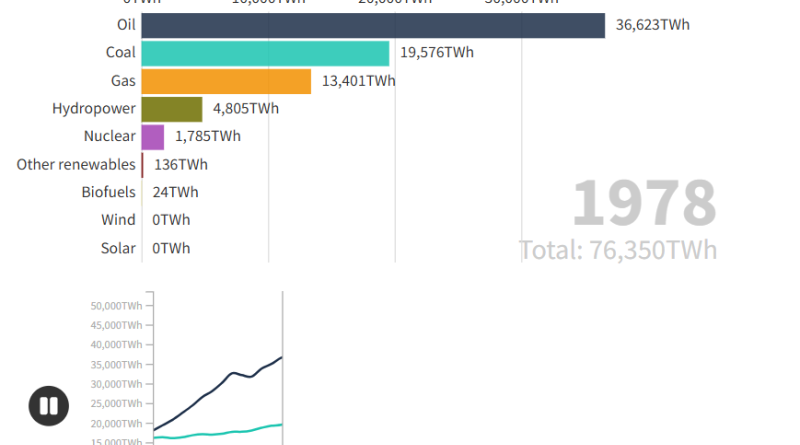Click the Wind category label

point(118,220)
